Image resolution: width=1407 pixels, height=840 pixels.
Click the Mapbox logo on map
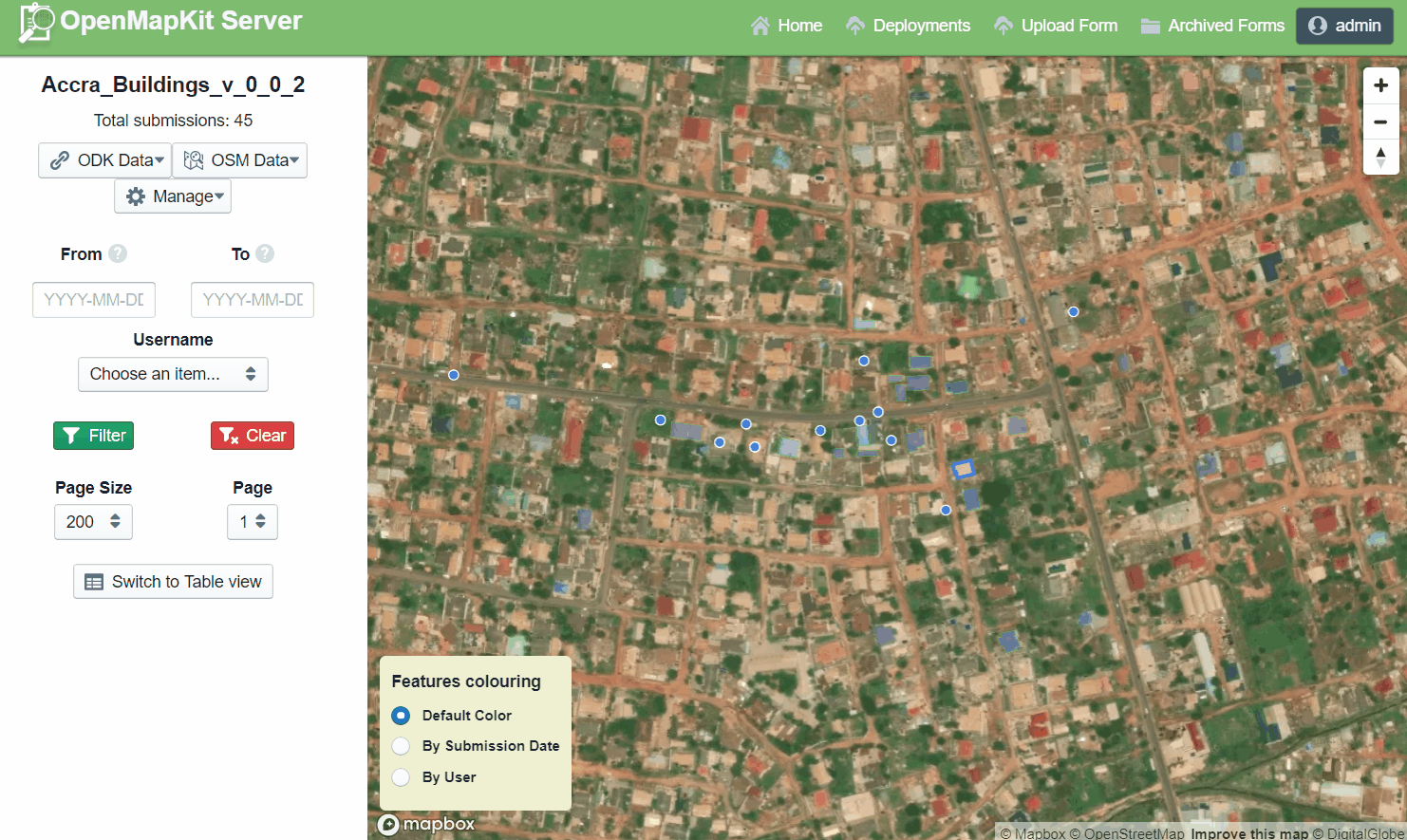tap(426, 824)
